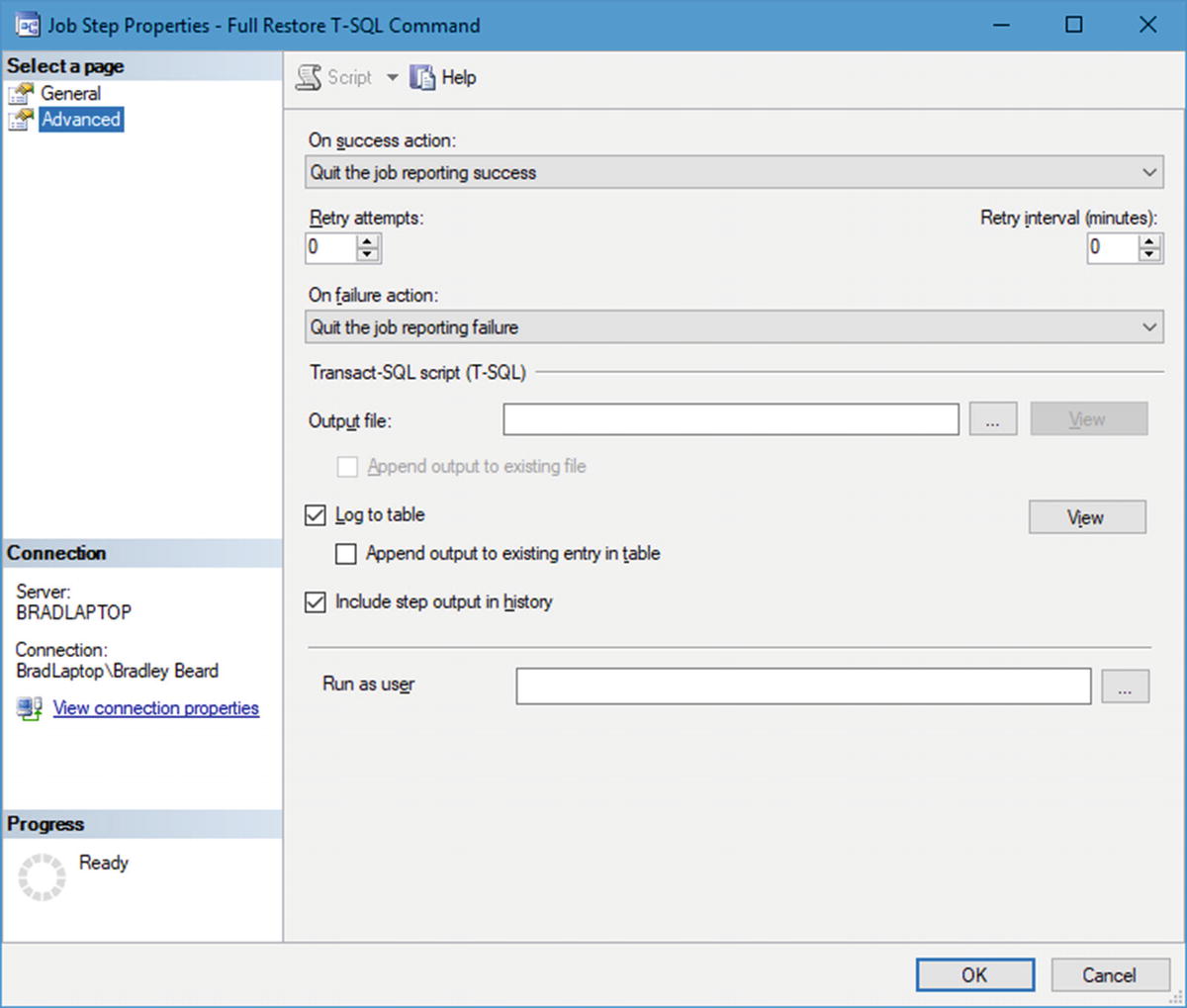This screenshot has width=1187, height=1008.
Task: Click the Progress ready spinner icon
Action: point(42,876)
